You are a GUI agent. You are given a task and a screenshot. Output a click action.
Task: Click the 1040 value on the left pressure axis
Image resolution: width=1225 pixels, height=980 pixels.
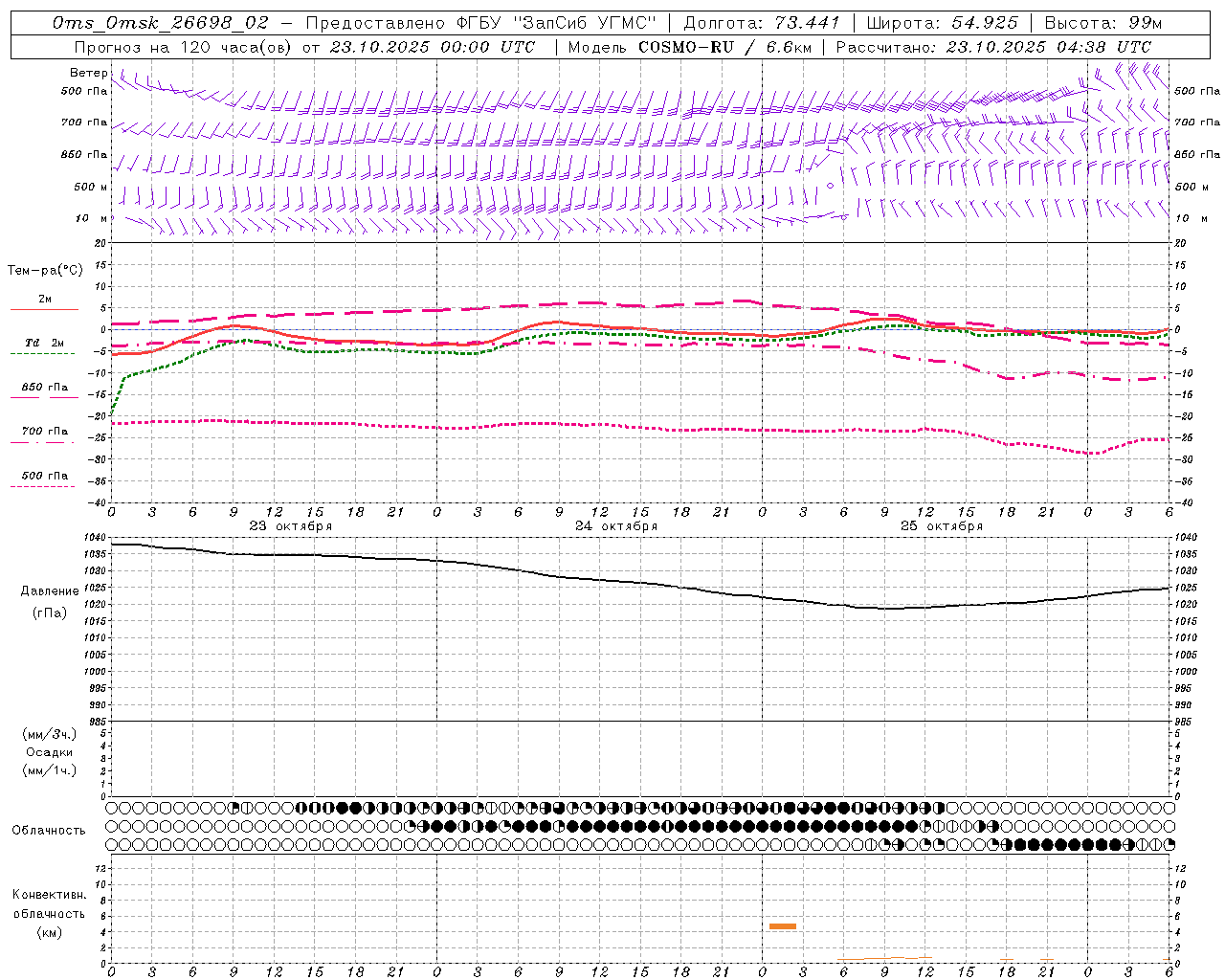click(x=96, y=538)
